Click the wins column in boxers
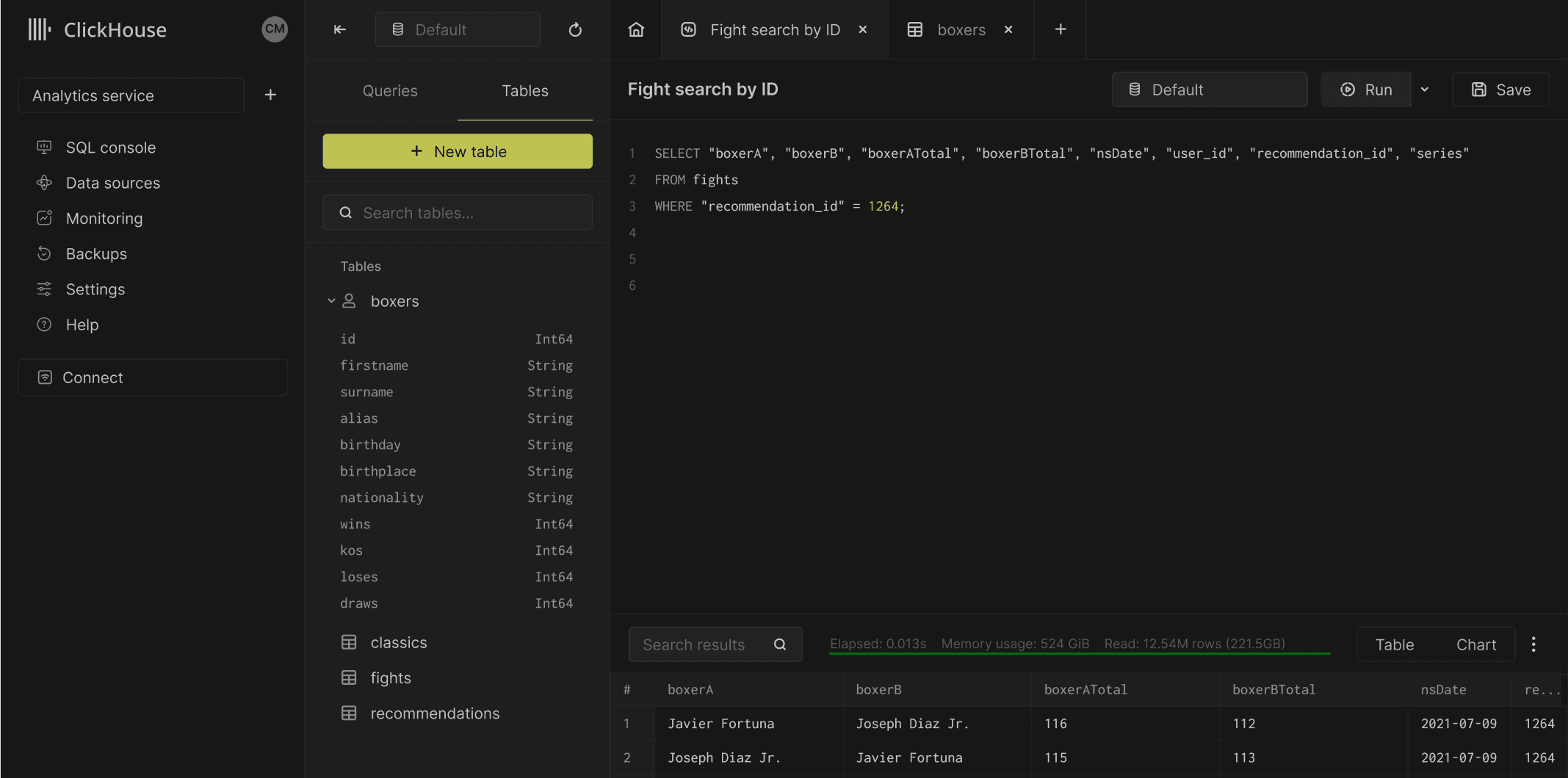This screenshot has height=778, width=1568. (457, 524)
